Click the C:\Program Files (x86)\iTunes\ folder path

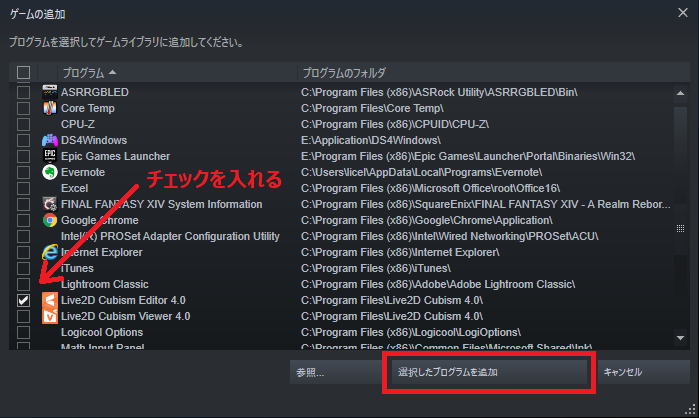(x=376, y=268)
